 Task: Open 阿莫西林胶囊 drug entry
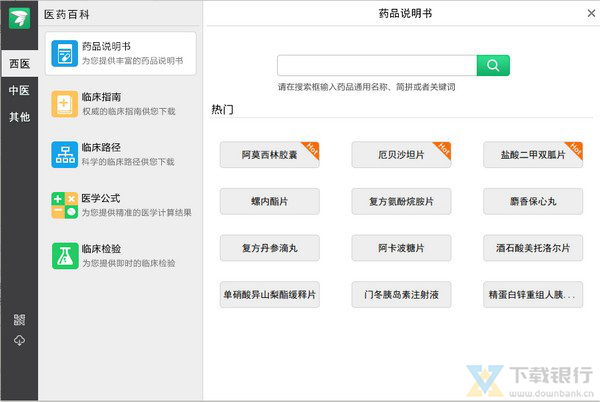pos(269,156)
